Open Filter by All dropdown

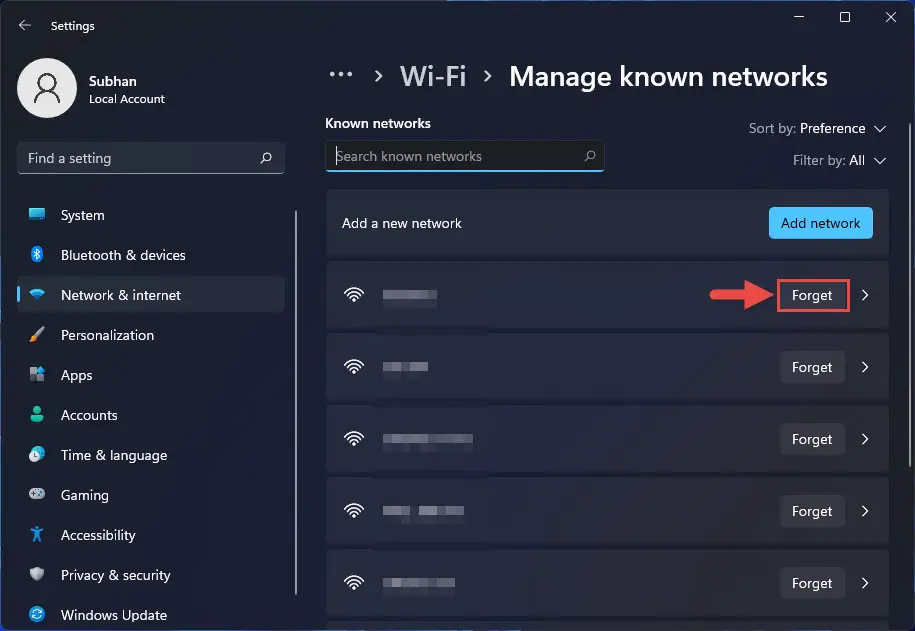[839, 161]
